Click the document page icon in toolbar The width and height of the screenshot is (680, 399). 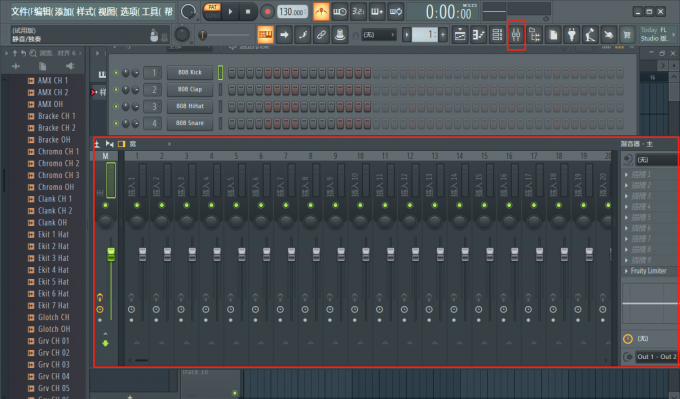[x=553, y=35]
